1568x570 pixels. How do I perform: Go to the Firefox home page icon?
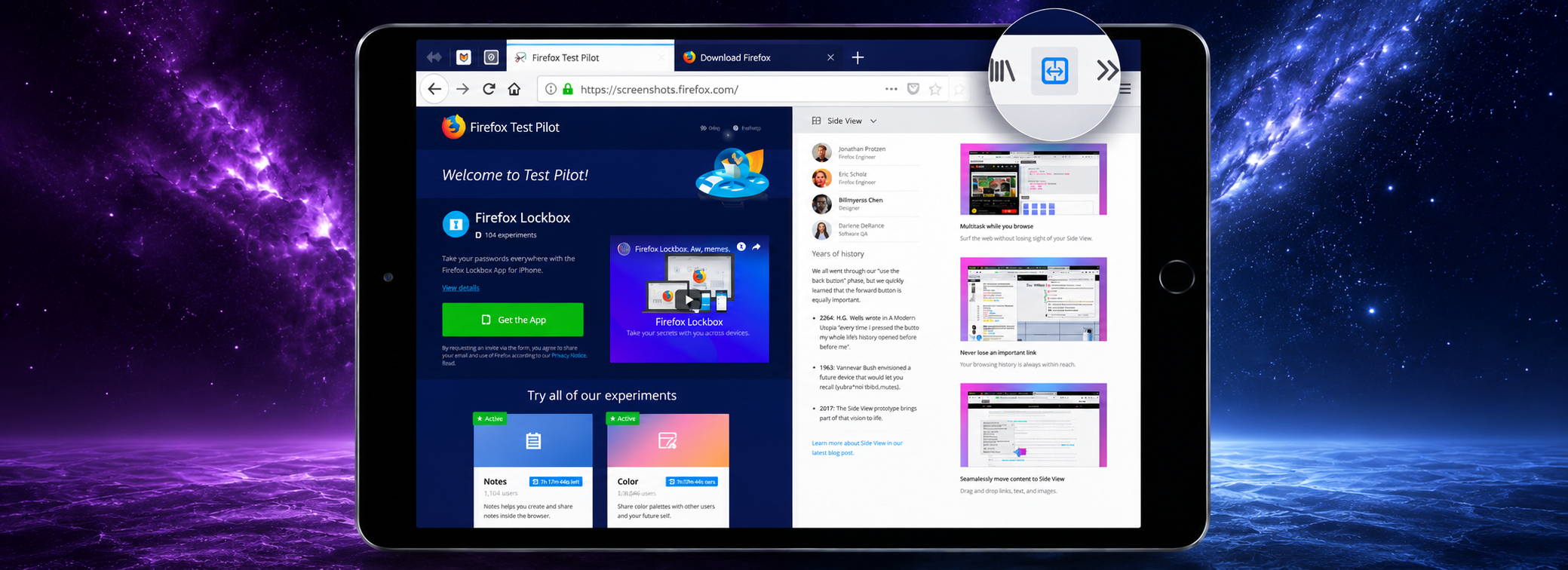514,89
